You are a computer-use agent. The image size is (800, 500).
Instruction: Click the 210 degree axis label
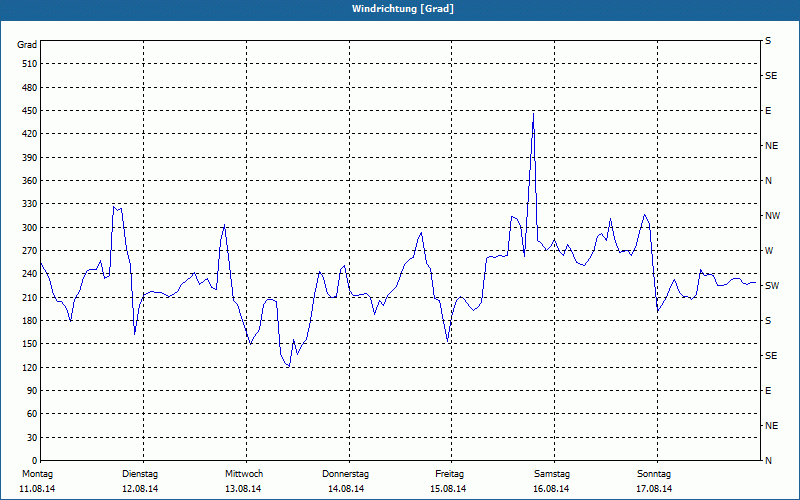pos(30,297)
